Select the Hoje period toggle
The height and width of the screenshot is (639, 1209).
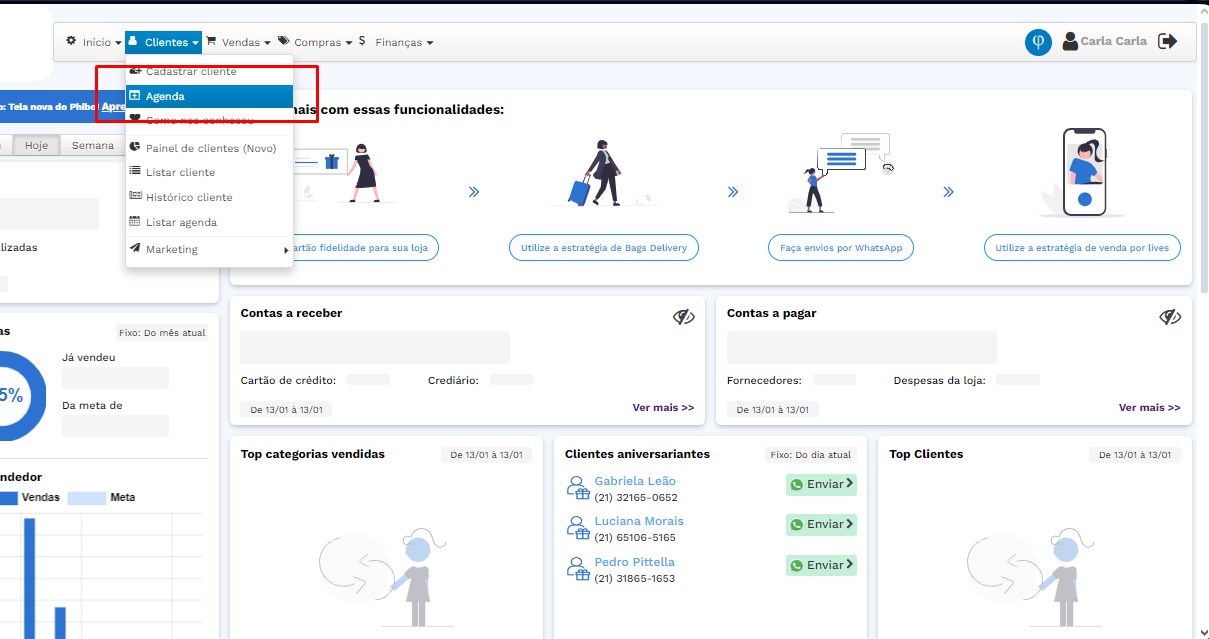pyautogui.click(x=36, y=146)
